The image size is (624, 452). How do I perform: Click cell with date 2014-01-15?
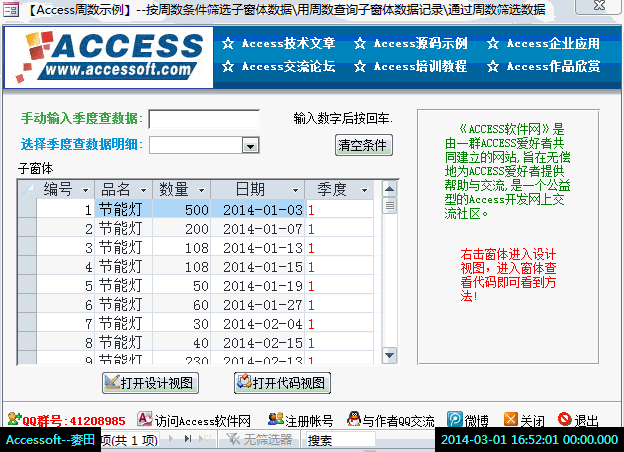click(x=258, y=266)
